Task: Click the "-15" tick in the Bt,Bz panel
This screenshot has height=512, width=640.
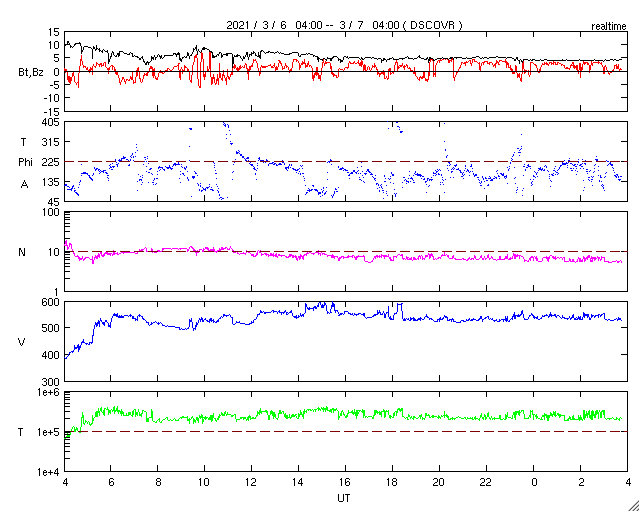Action: pos(53,111)
